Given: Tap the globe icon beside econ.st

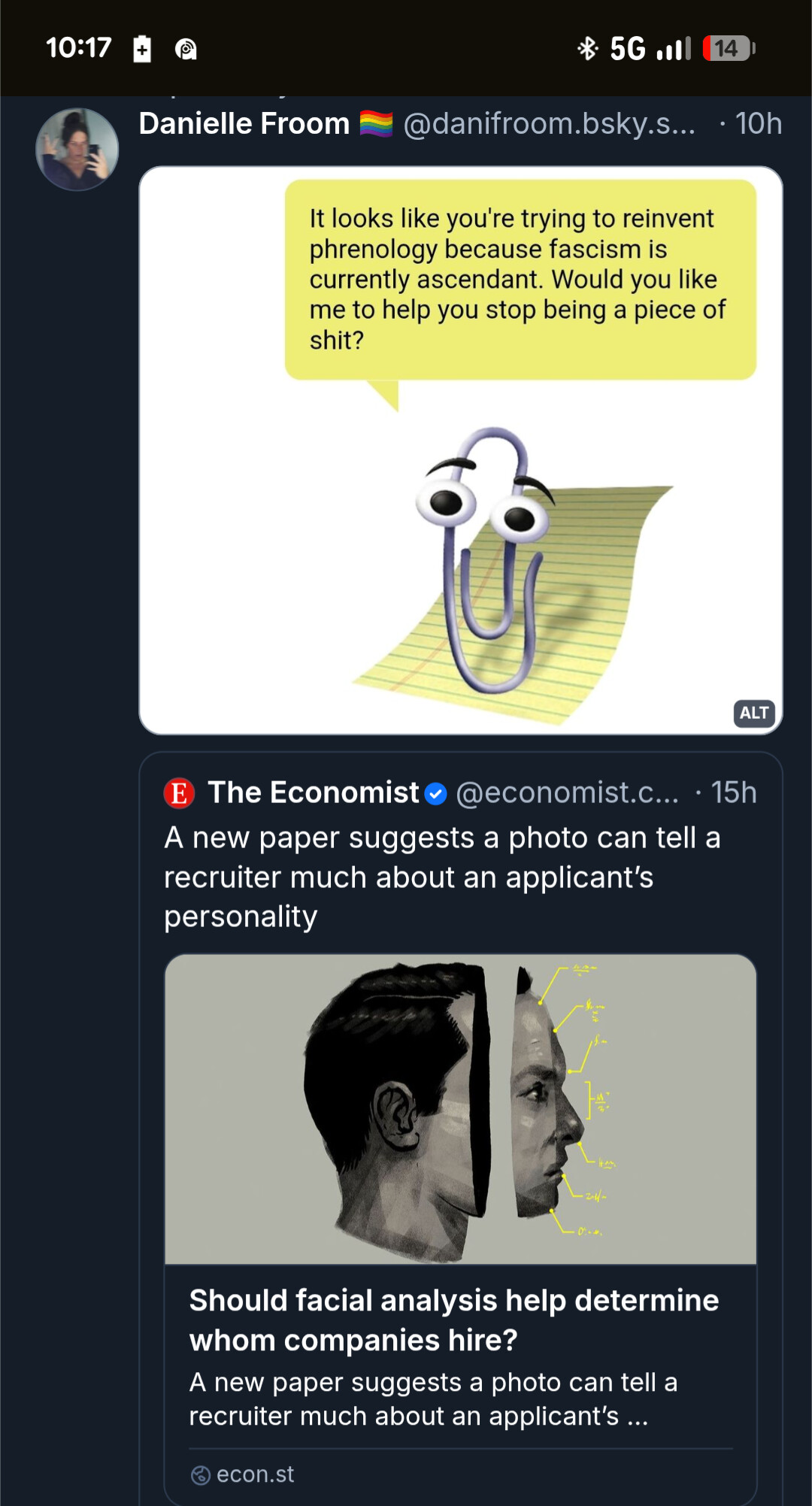Looking at the screenshot, I should pyautogui.click(x=201, y=1475).
